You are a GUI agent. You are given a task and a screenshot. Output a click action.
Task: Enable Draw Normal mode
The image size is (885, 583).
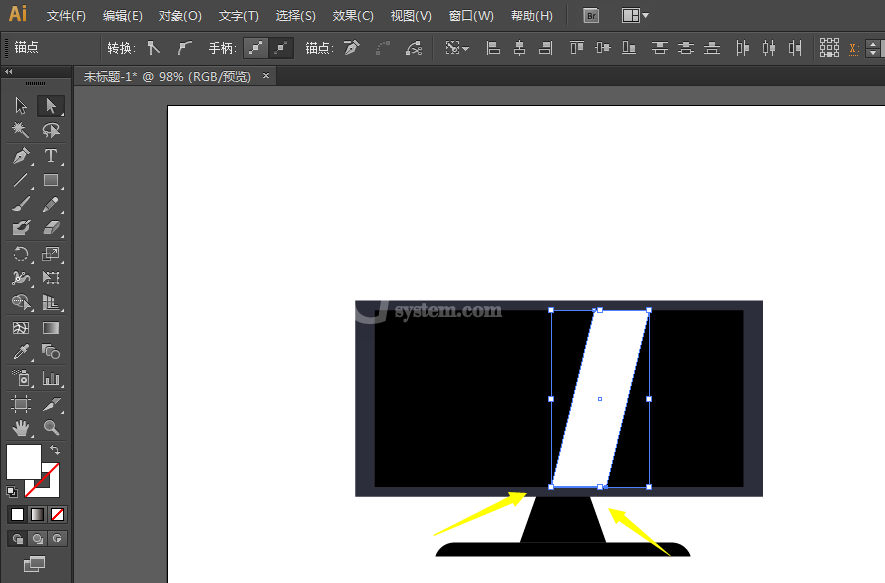pyautogui.click(x=17, y=539)
